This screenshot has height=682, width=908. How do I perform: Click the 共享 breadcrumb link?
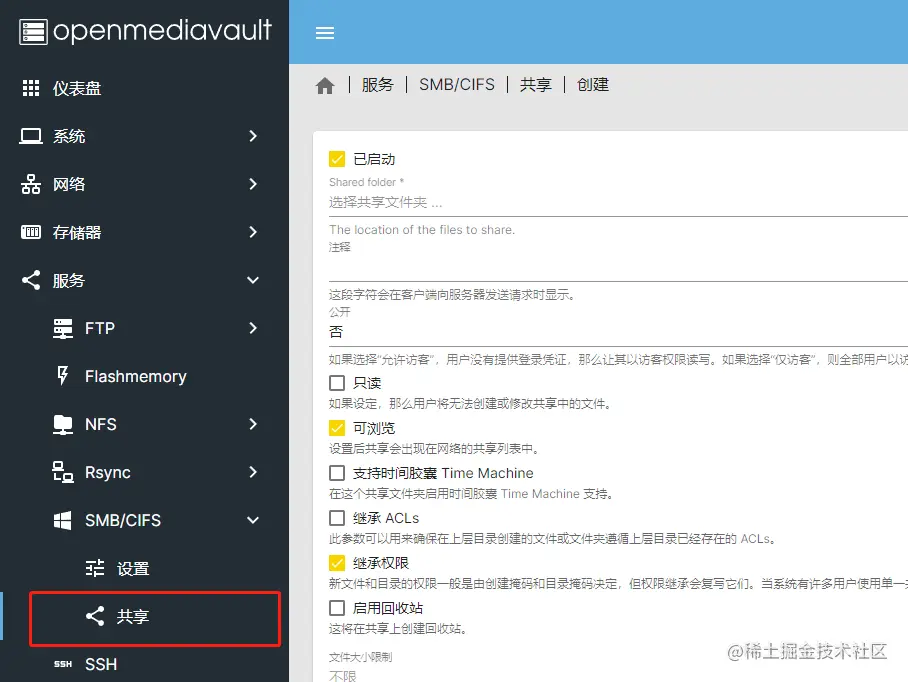[536, 85]
